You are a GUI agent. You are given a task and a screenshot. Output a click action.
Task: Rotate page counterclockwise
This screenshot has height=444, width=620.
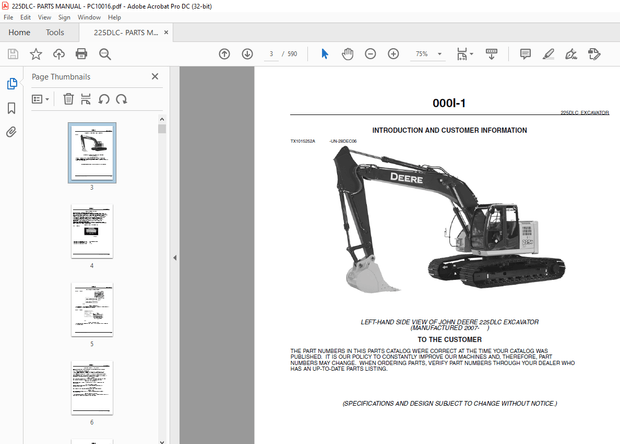(x=104, y=99)
